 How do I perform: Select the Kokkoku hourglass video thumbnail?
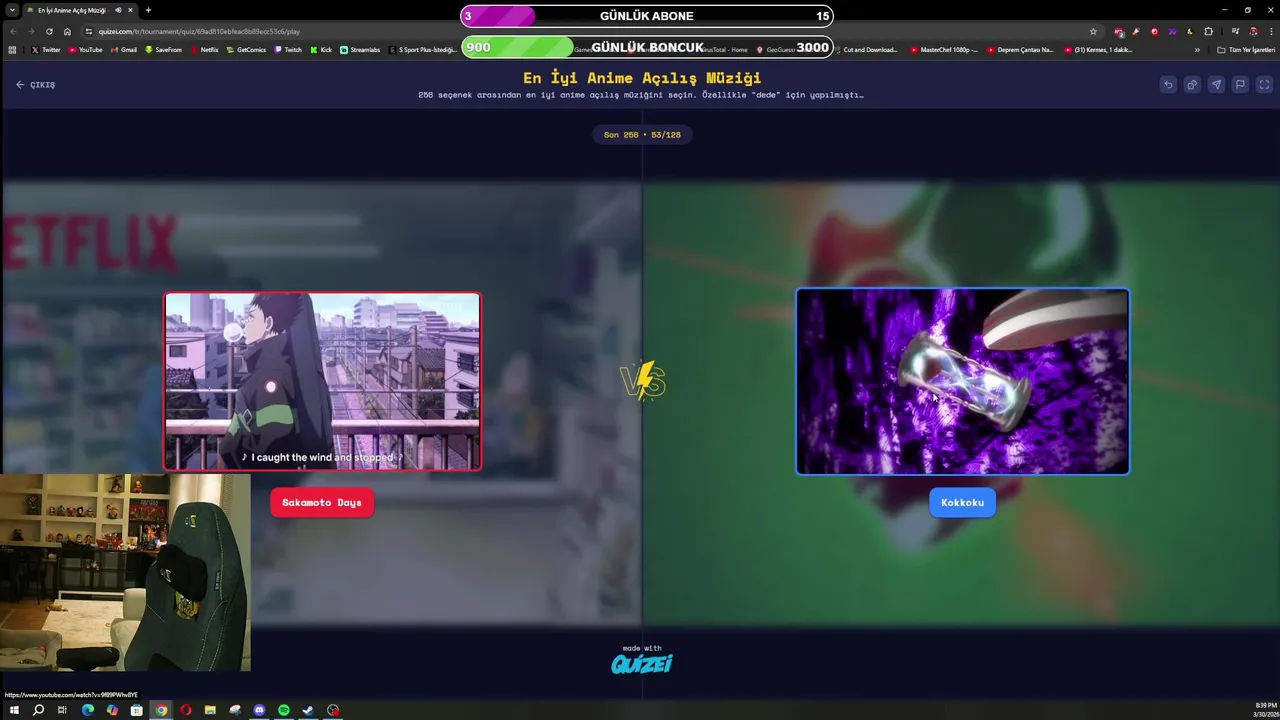pyautogui.click(x=962, y=381)
